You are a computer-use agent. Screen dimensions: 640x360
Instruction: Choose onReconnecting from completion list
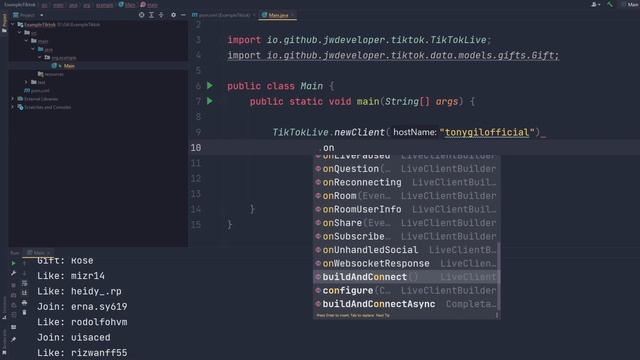[407, 182]
